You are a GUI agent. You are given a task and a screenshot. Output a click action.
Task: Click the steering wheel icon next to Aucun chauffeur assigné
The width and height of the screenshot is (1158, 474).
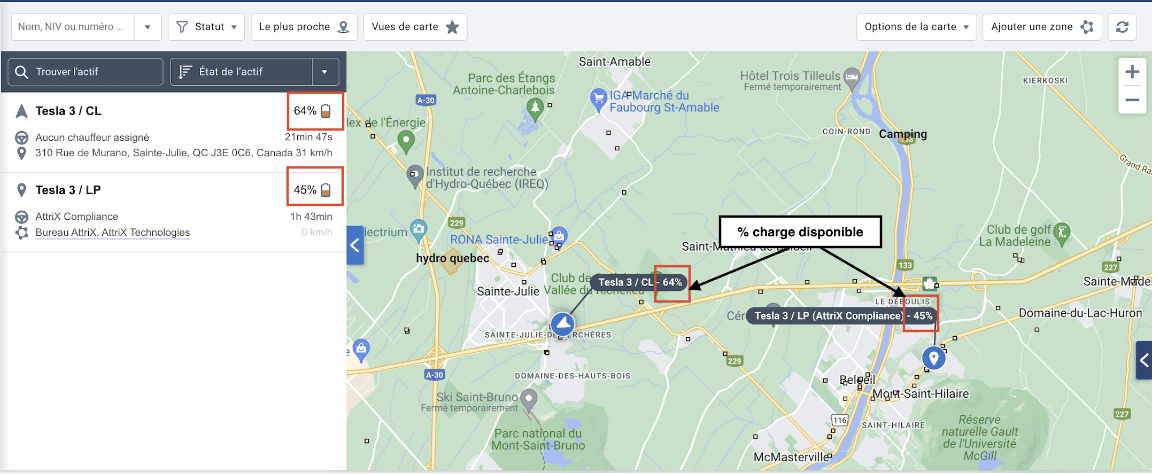21,137
